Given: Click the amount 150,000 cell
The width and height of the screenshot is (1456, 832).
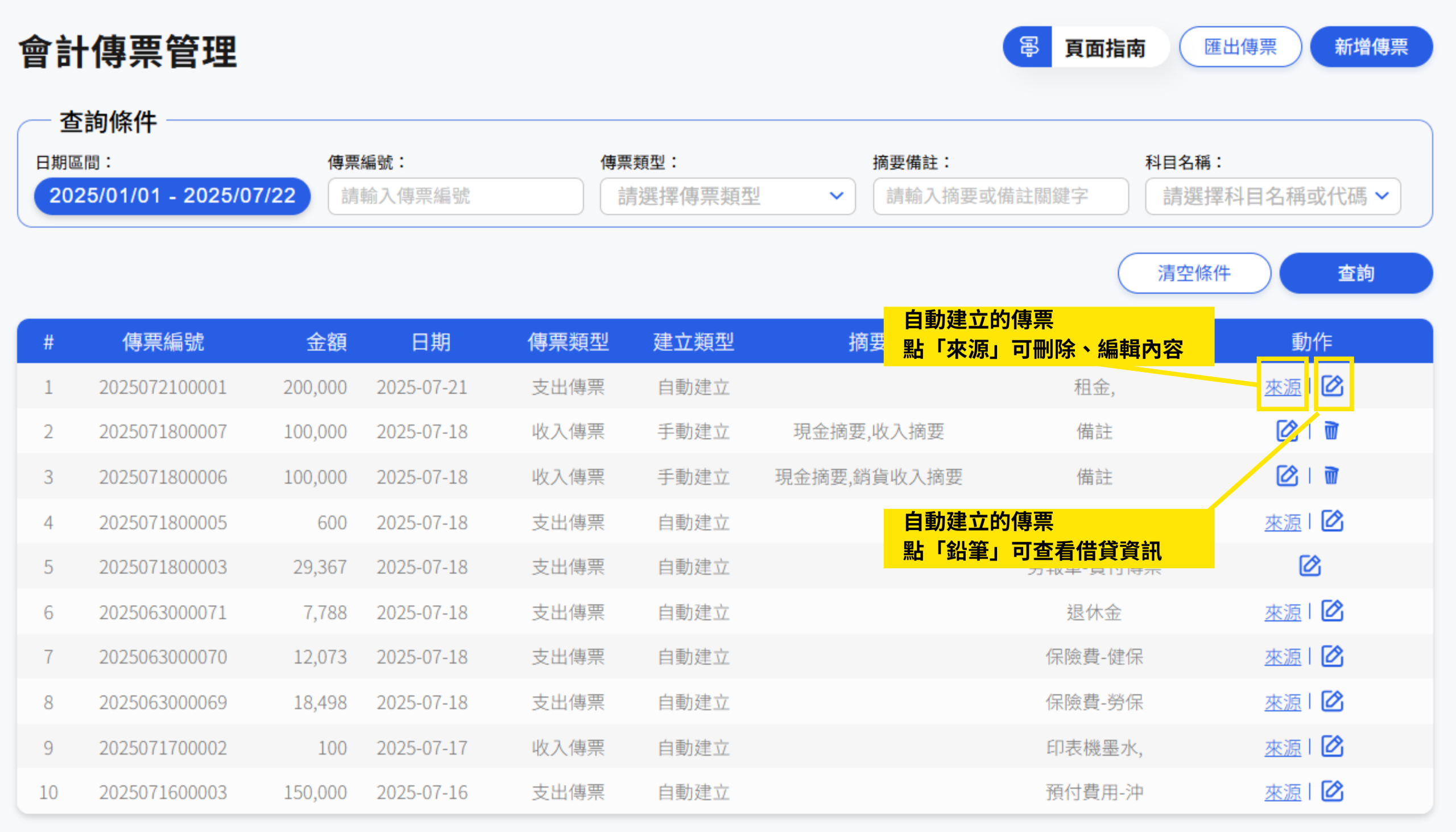Looking at the screenshot, I should 315,793.
